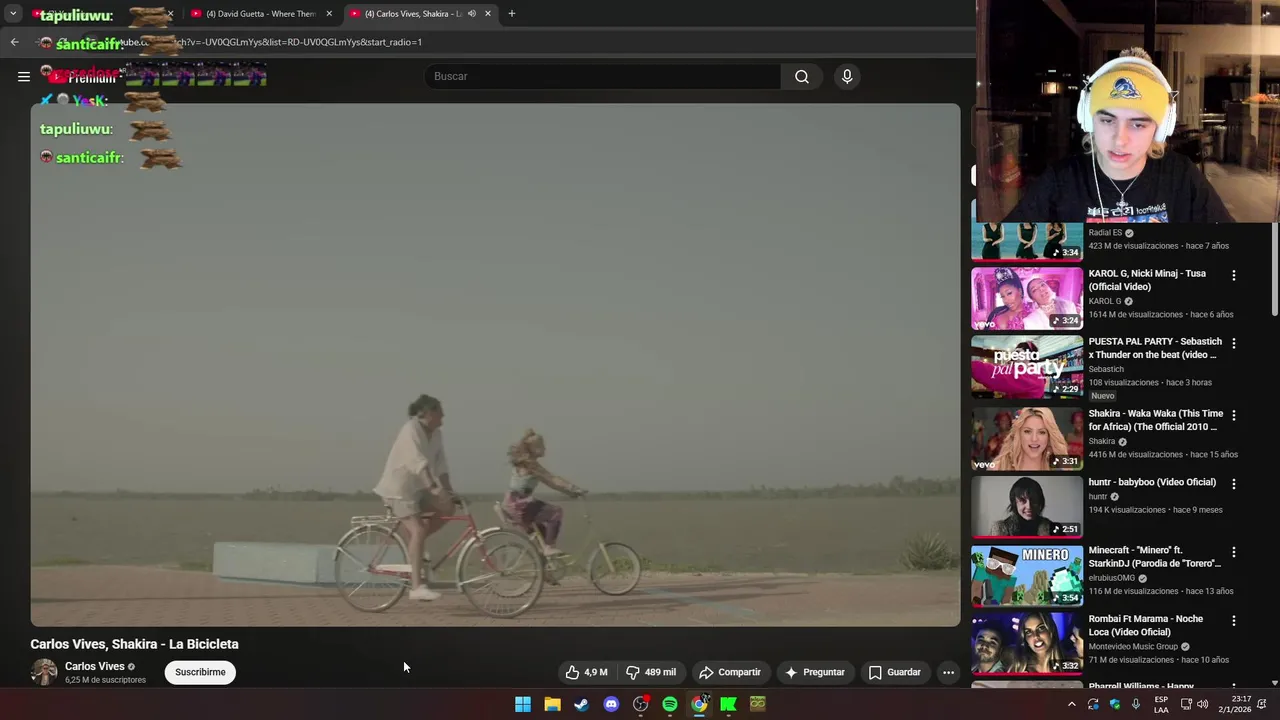Click the volume icon in system tray
This screenshot has height=720, width=1280.
1203,704
